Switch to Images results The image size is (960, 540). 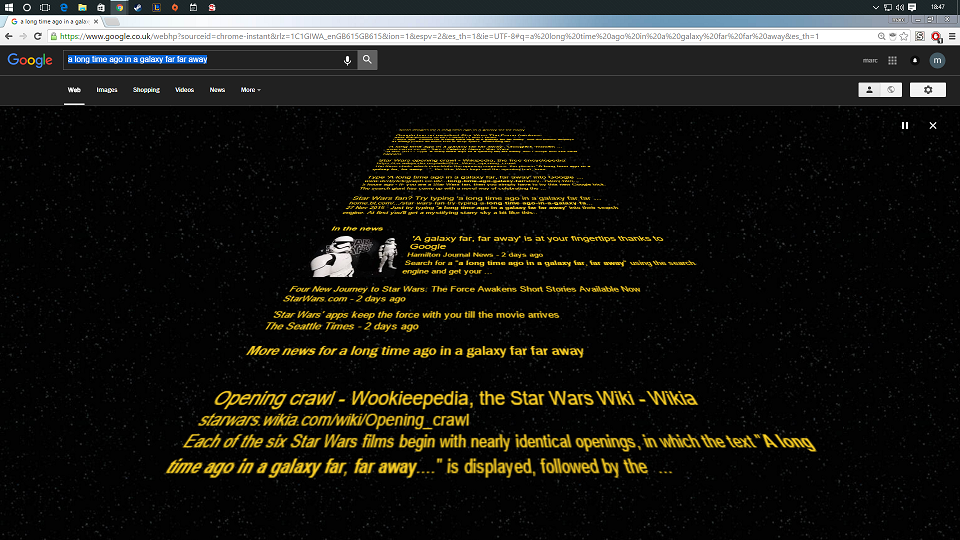[107, 90]
